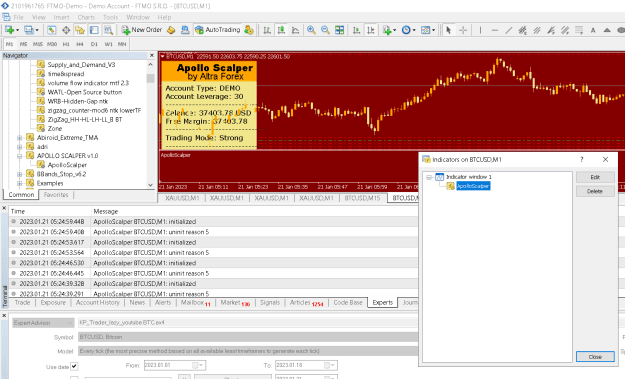This screenshot has width=625, height=379.
Task: Click the Zoom In magnifier icon
Action: click(311, 30)
